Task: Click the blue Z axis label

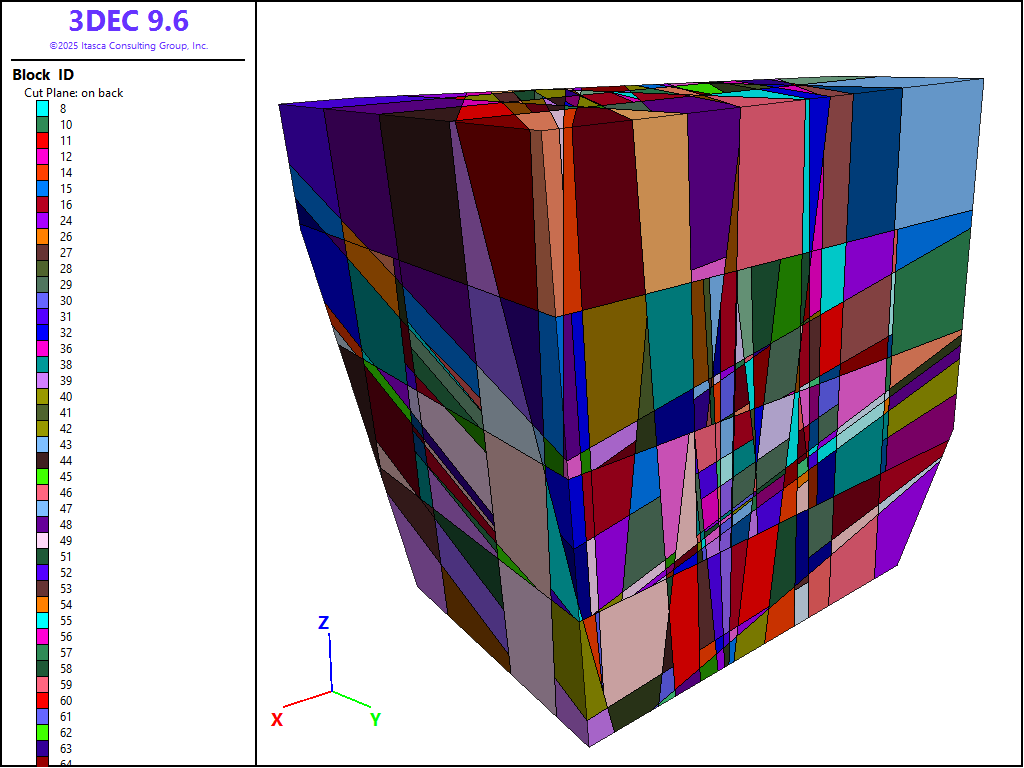Action: (323, 623)
